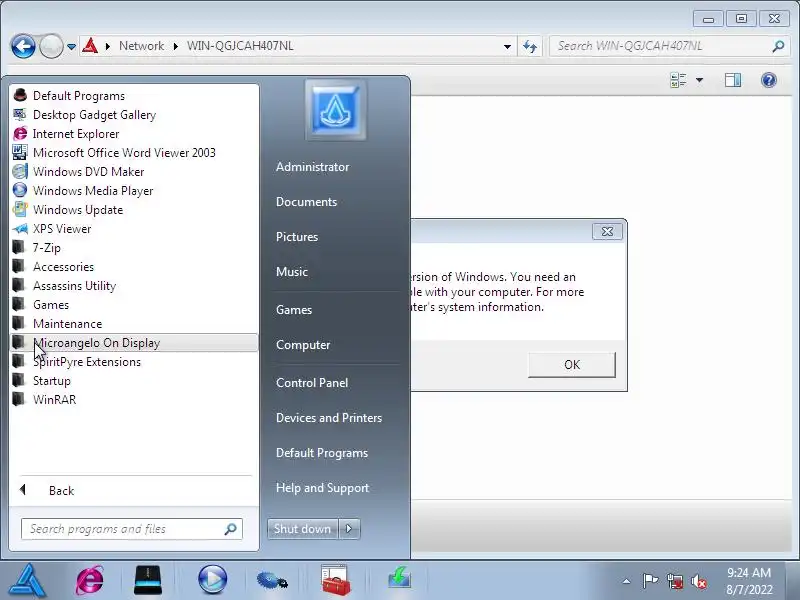Click the Explorer forward arrow
This screenshot has width=800, height=600.
click(51, 46)
